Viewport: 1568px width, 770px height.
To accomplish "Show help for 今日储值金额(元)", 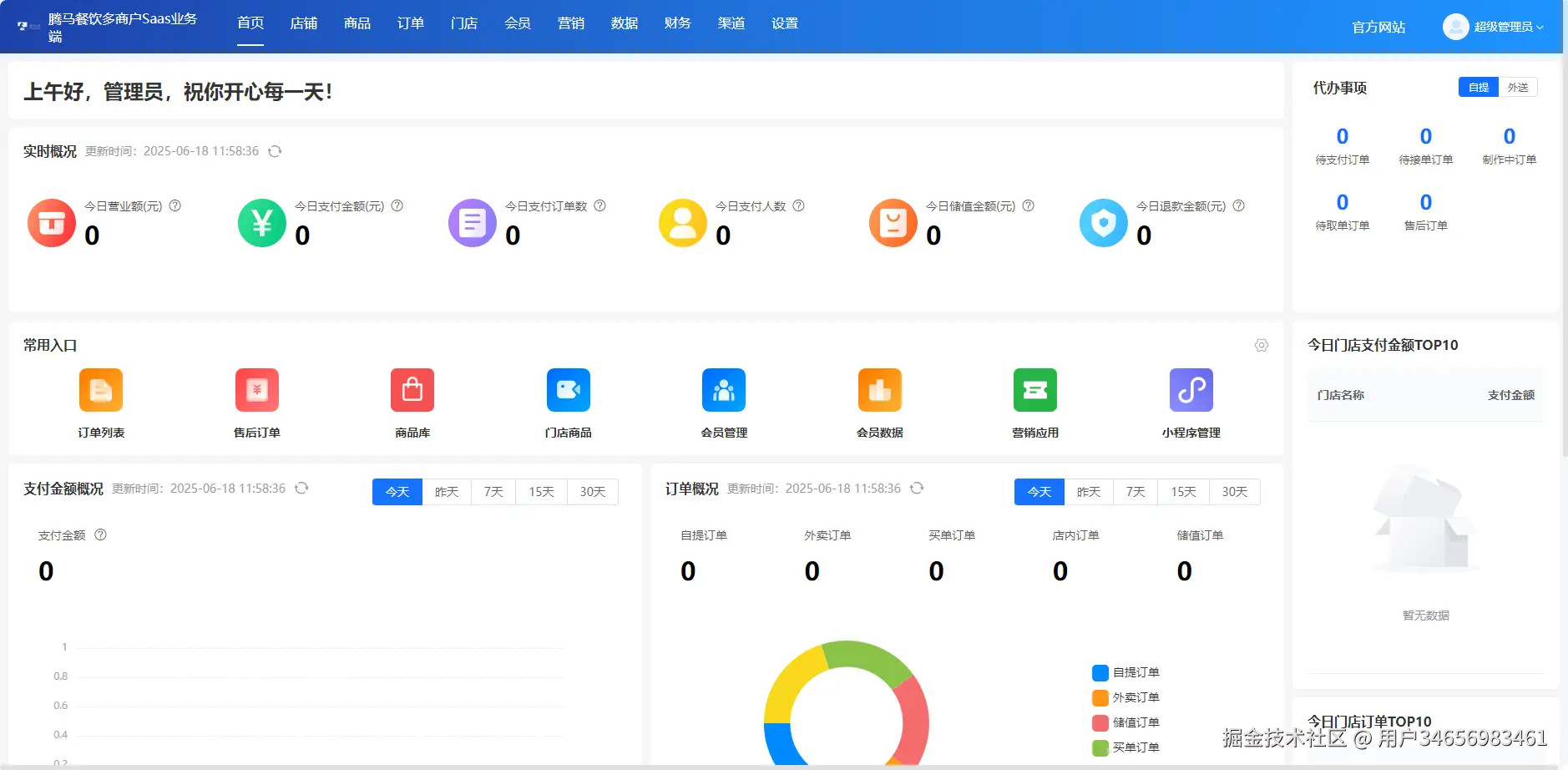I will (x=1029, y=205).
